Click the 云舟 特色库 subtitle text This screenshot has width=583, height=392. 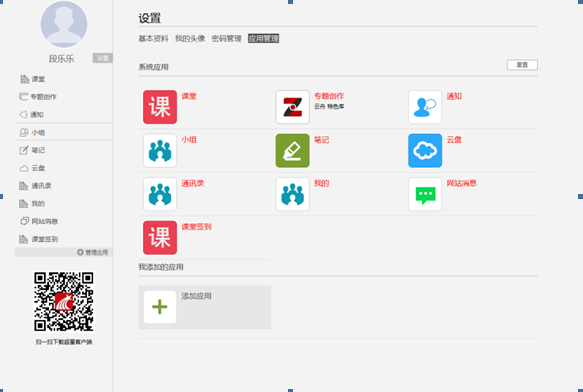click(329, 107)
